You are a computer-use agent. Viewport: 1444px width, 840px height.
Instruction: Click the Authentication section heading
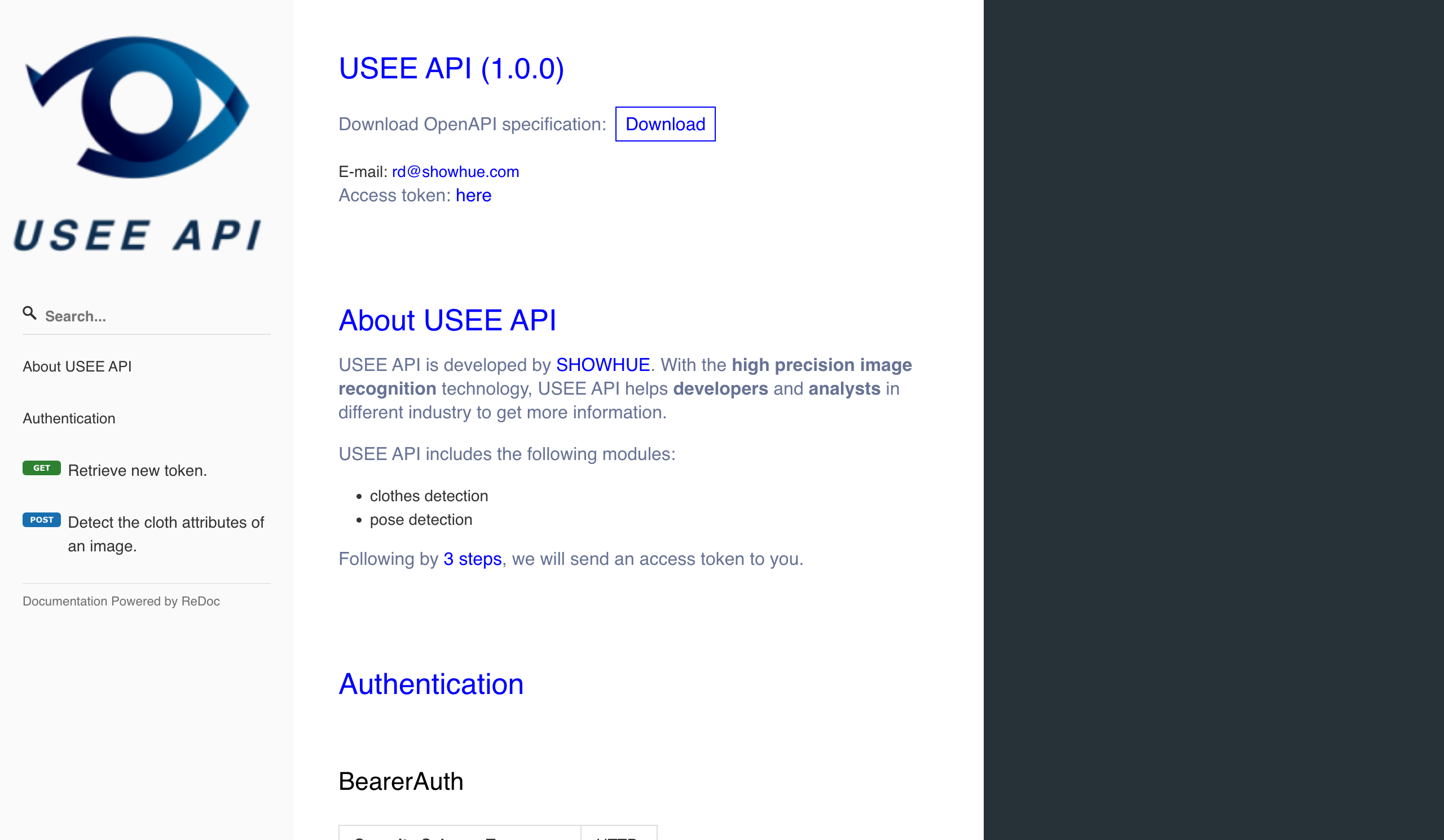[431, 684]
